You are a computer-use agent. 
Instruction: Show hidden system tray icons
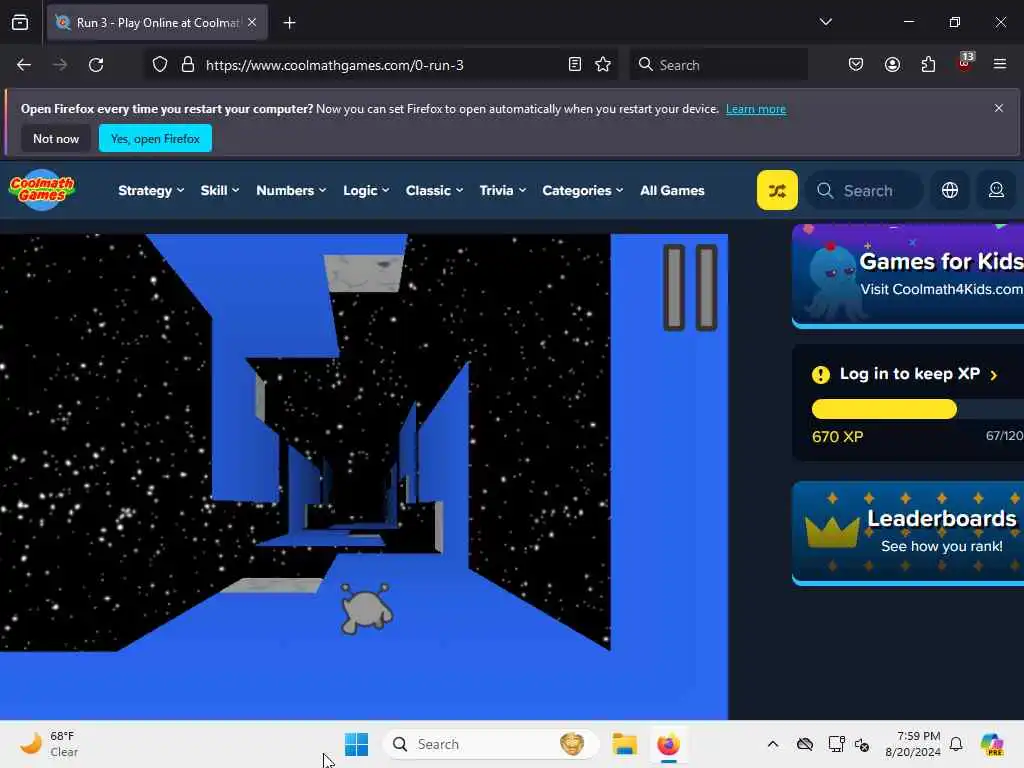pos(773,744)
